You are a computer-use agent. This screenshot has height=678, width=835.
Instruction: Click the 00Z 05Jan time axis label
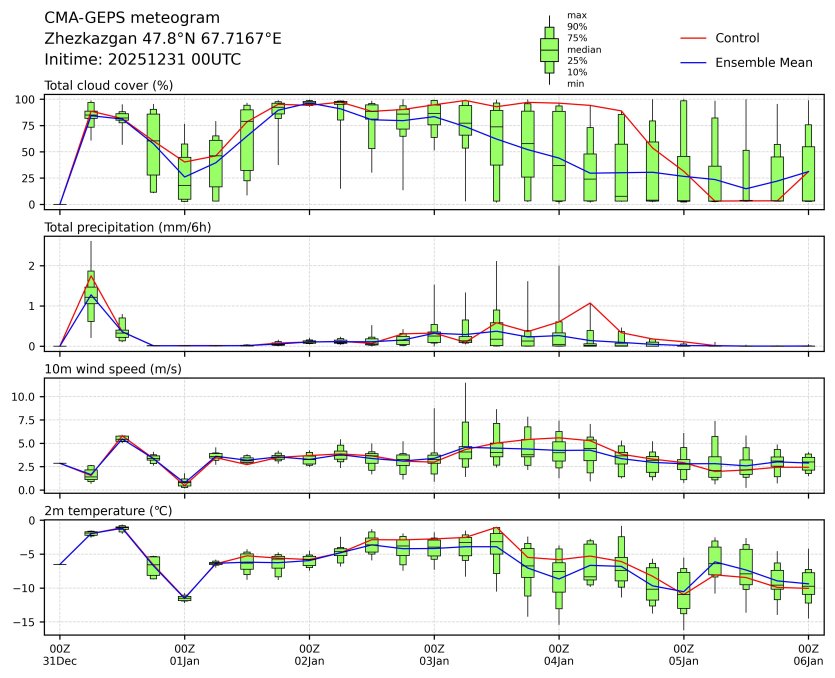[x=683, y=655]
